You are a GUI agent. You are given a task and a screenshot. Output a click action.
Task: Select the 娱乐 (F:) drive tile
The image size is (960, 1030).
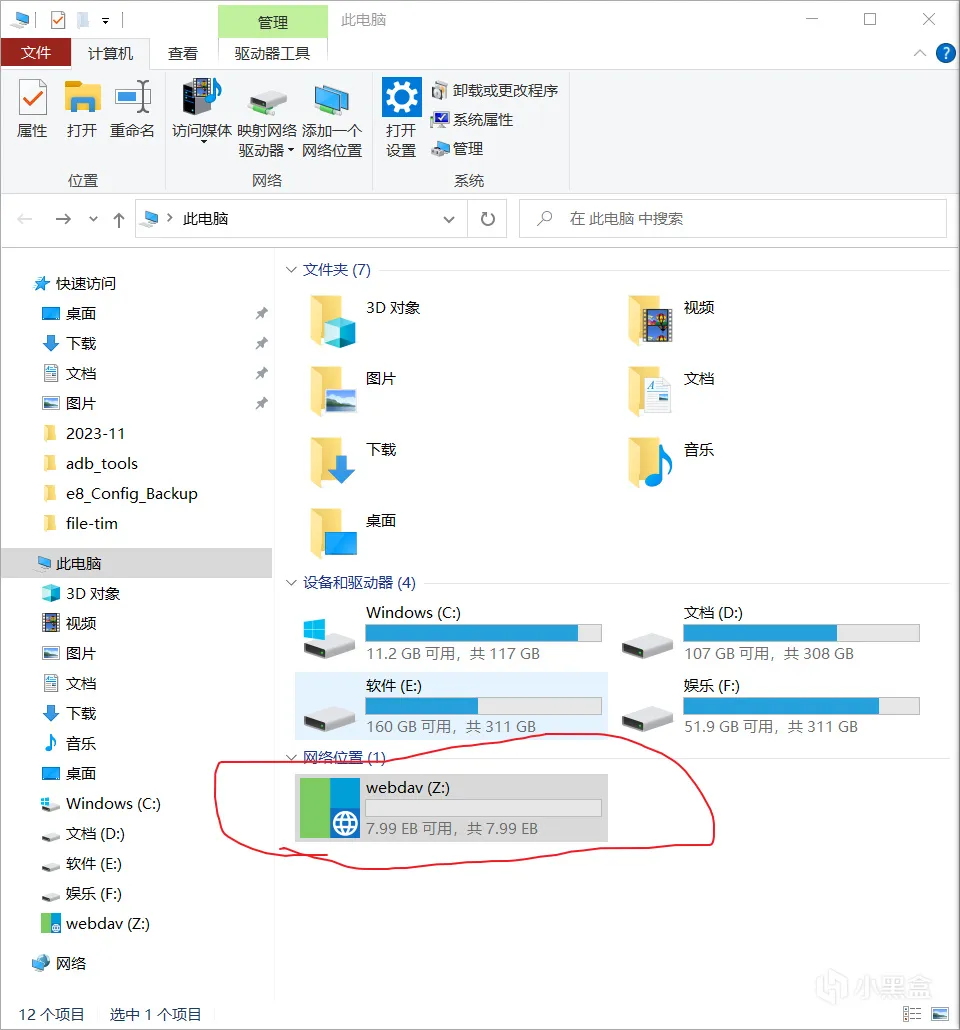pyautogui.click(x=769, y=706)
